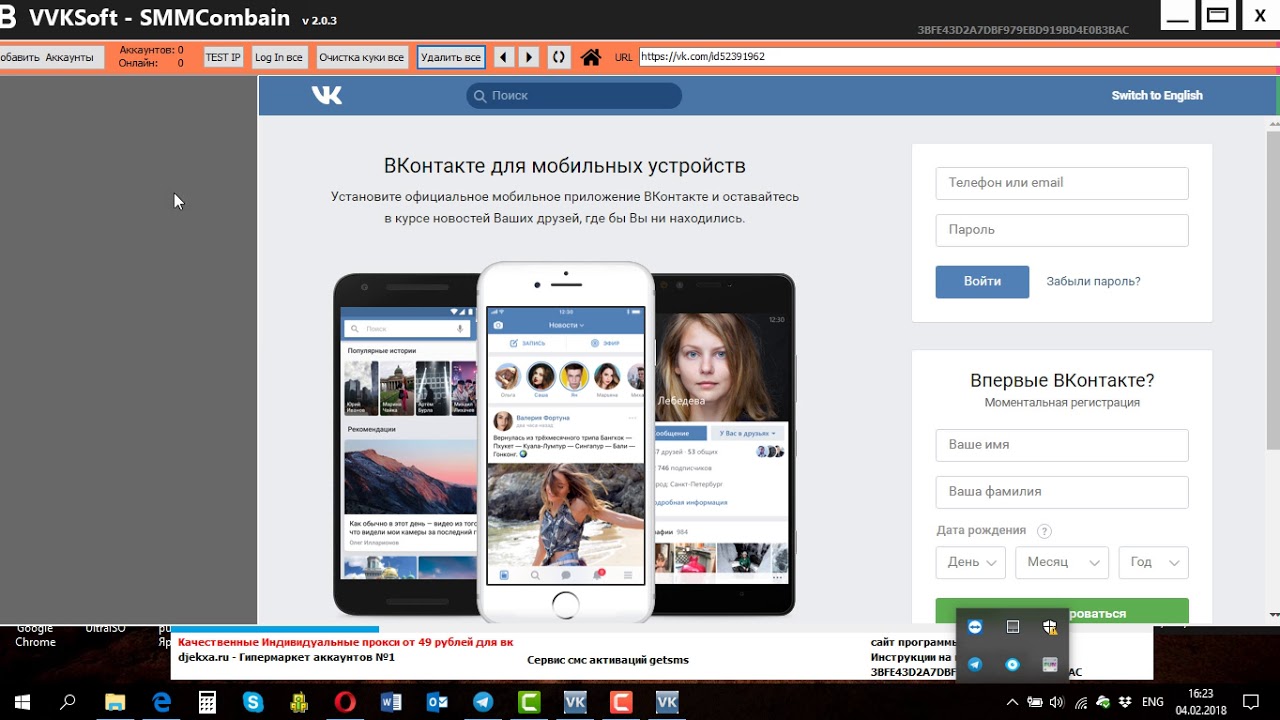1280x720 pixels.
Task: Click the VK logo in the page header
Action: click(x=327, y=95)
